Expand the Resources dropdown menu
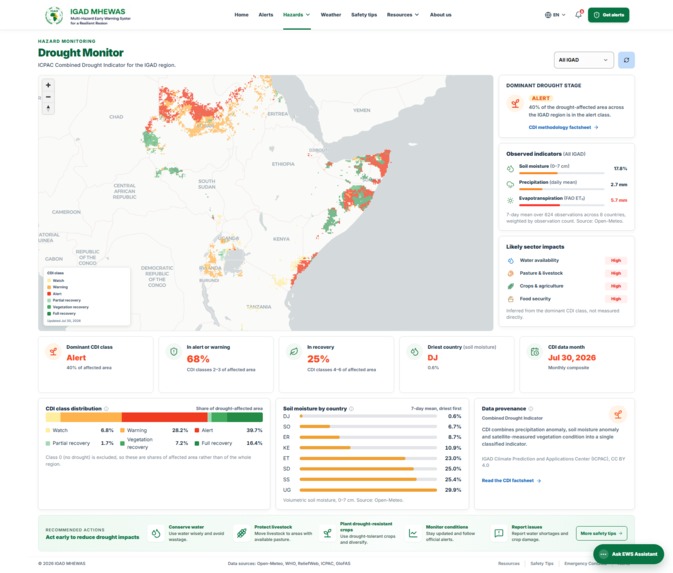The height and width of the screenshot is (573, 673). [403, 15]
